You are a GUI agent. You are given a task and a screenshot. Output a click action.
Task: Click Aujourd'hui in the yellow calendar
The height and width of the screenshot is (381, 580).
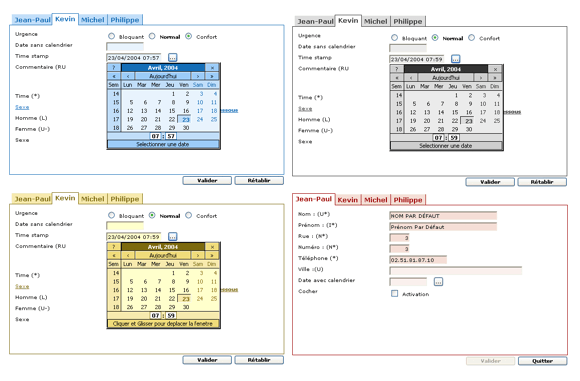click(163, 256)
